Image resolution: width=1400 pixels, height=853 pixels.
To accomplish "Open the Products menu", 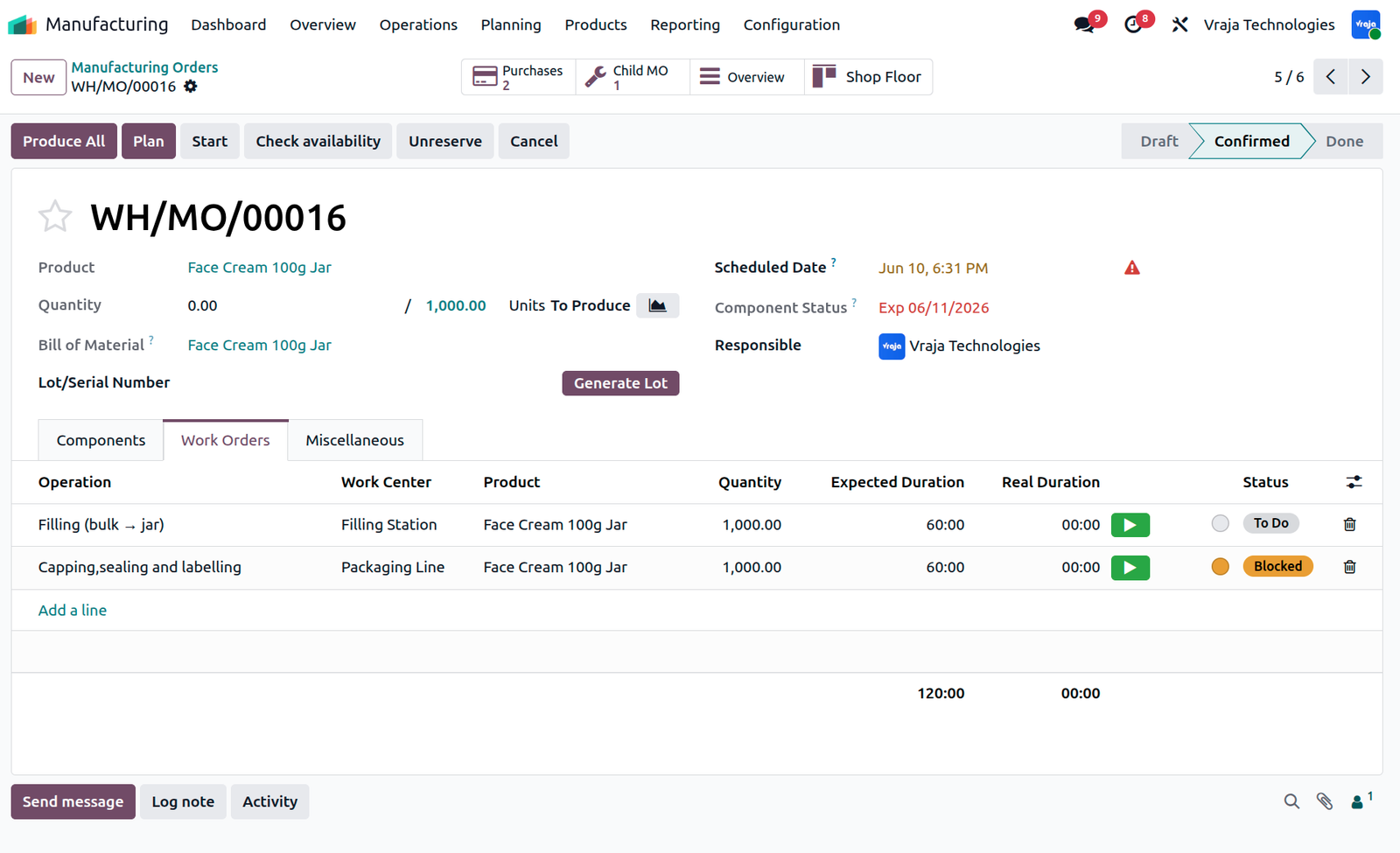I will [596, 24].
